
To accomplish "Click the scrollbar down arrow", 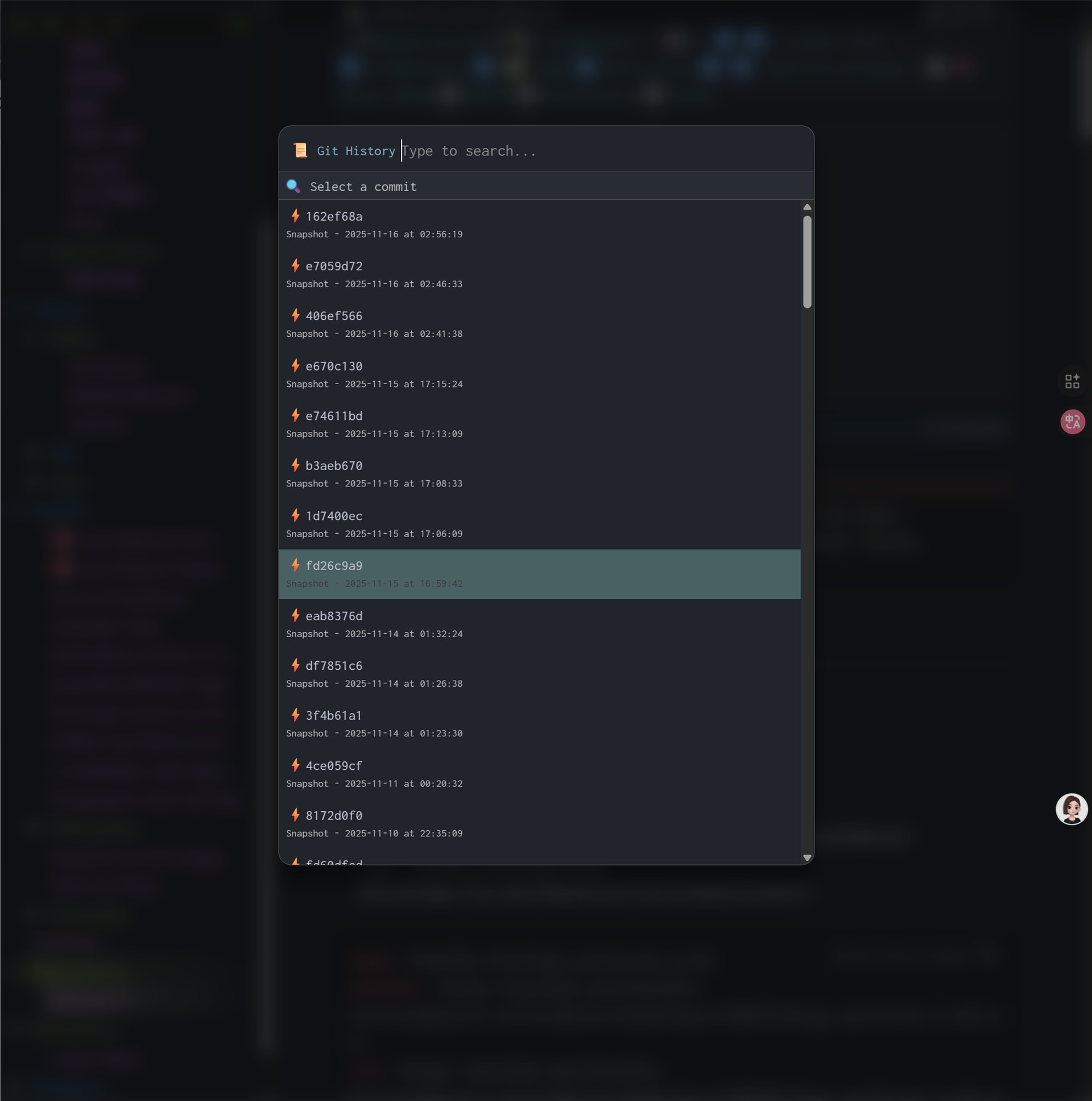I will pyautogui.click(x=807, y=857).
